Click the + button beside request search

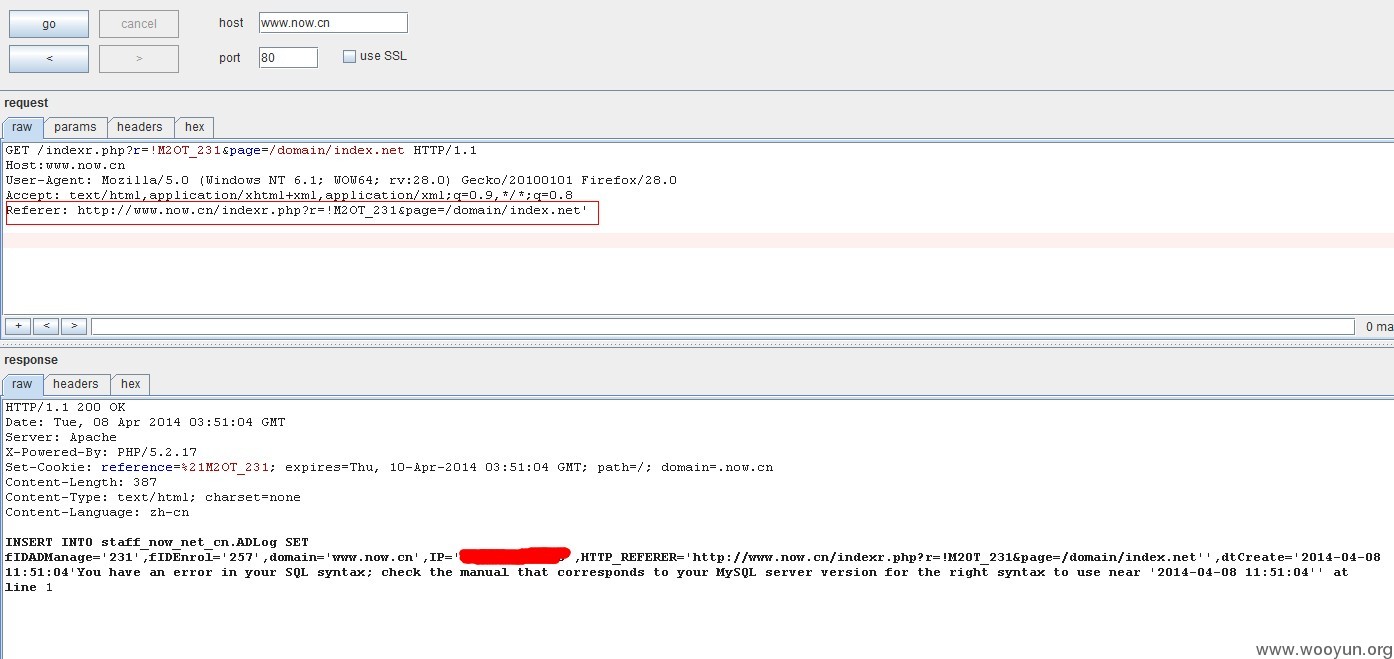coord(18,326)
